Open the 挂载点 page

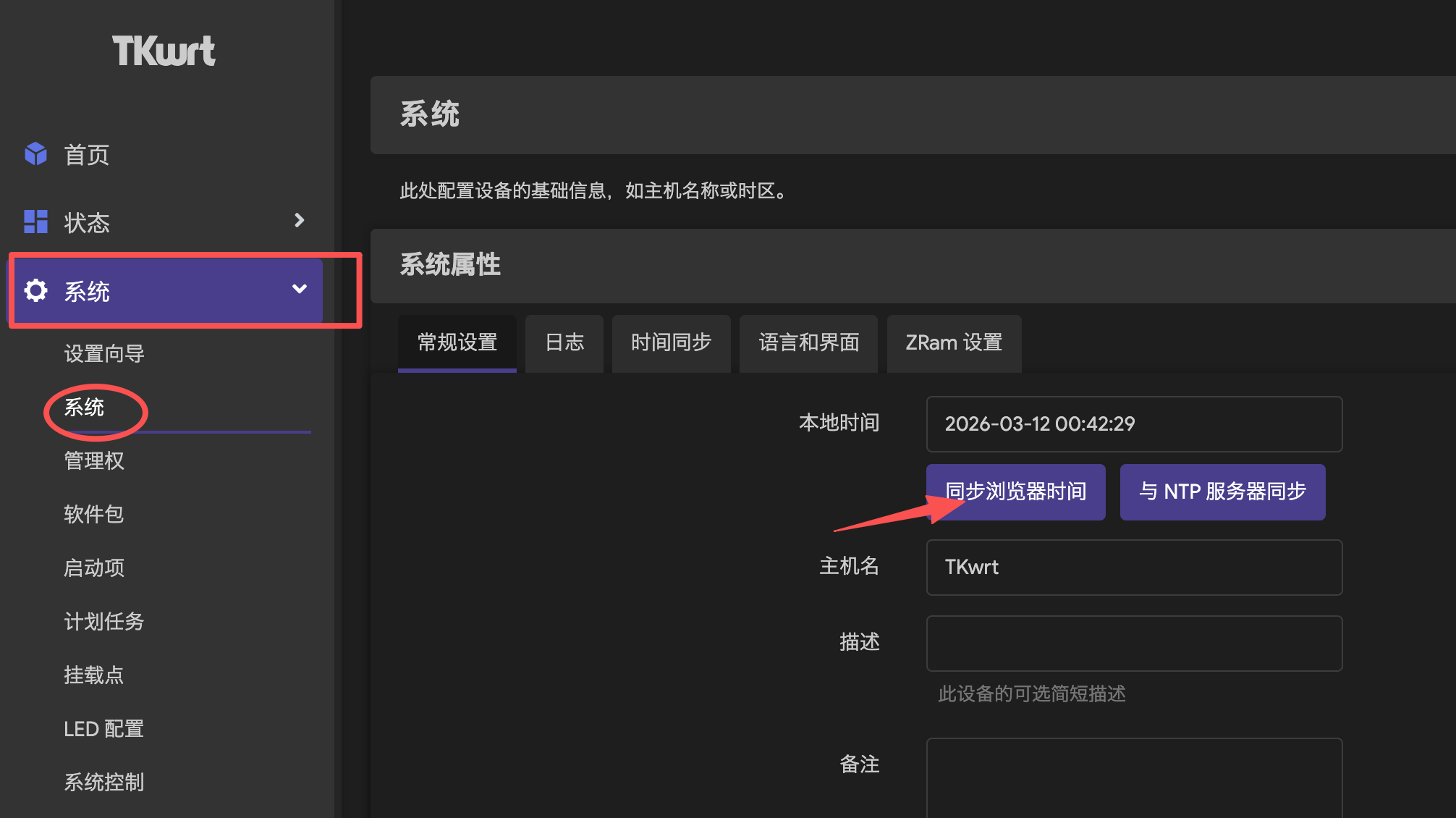point(93,675)
